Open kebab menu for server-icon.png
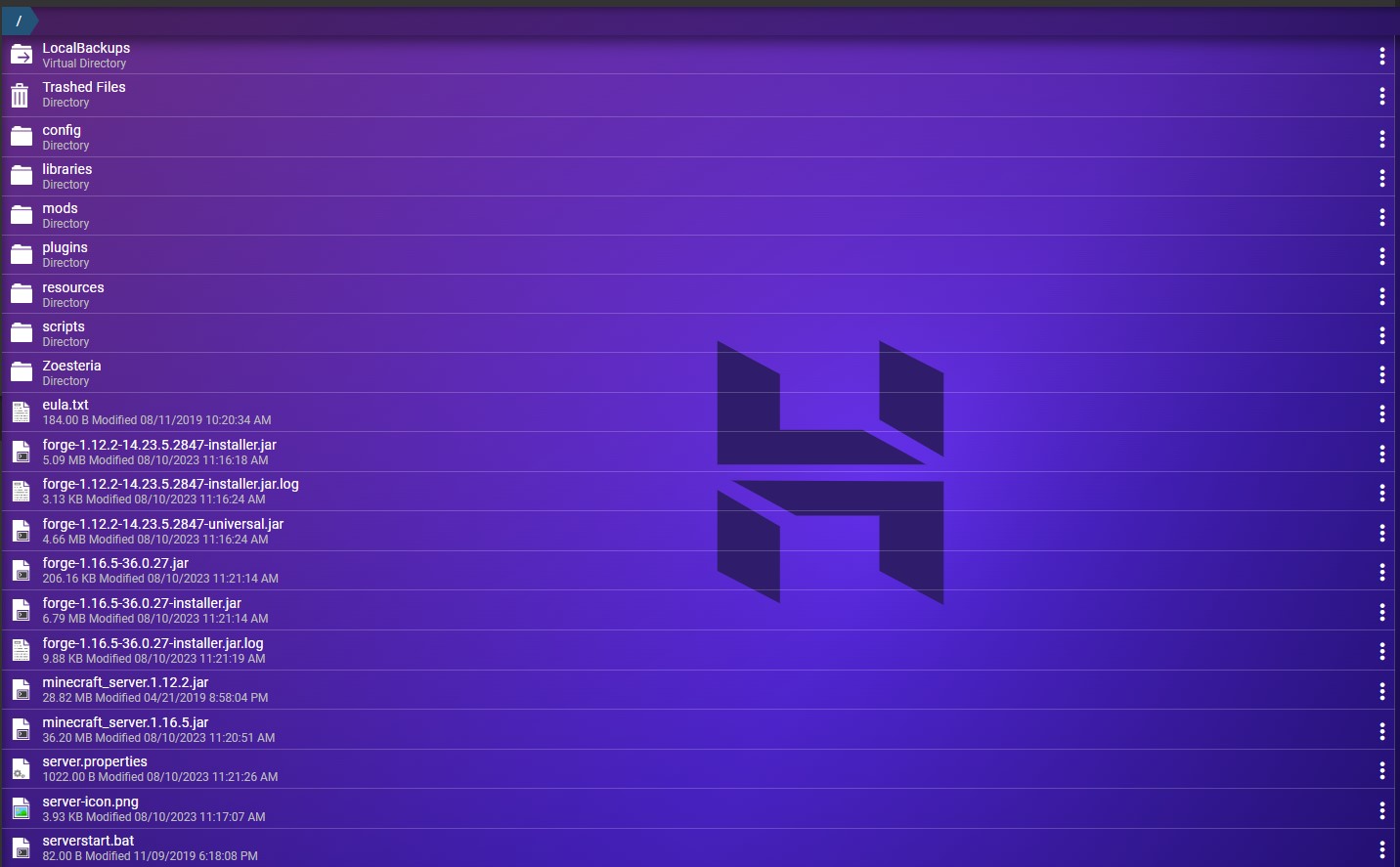Image resolution: width=1400 pixels, height=867 pixels. (x=1381, y=810)
